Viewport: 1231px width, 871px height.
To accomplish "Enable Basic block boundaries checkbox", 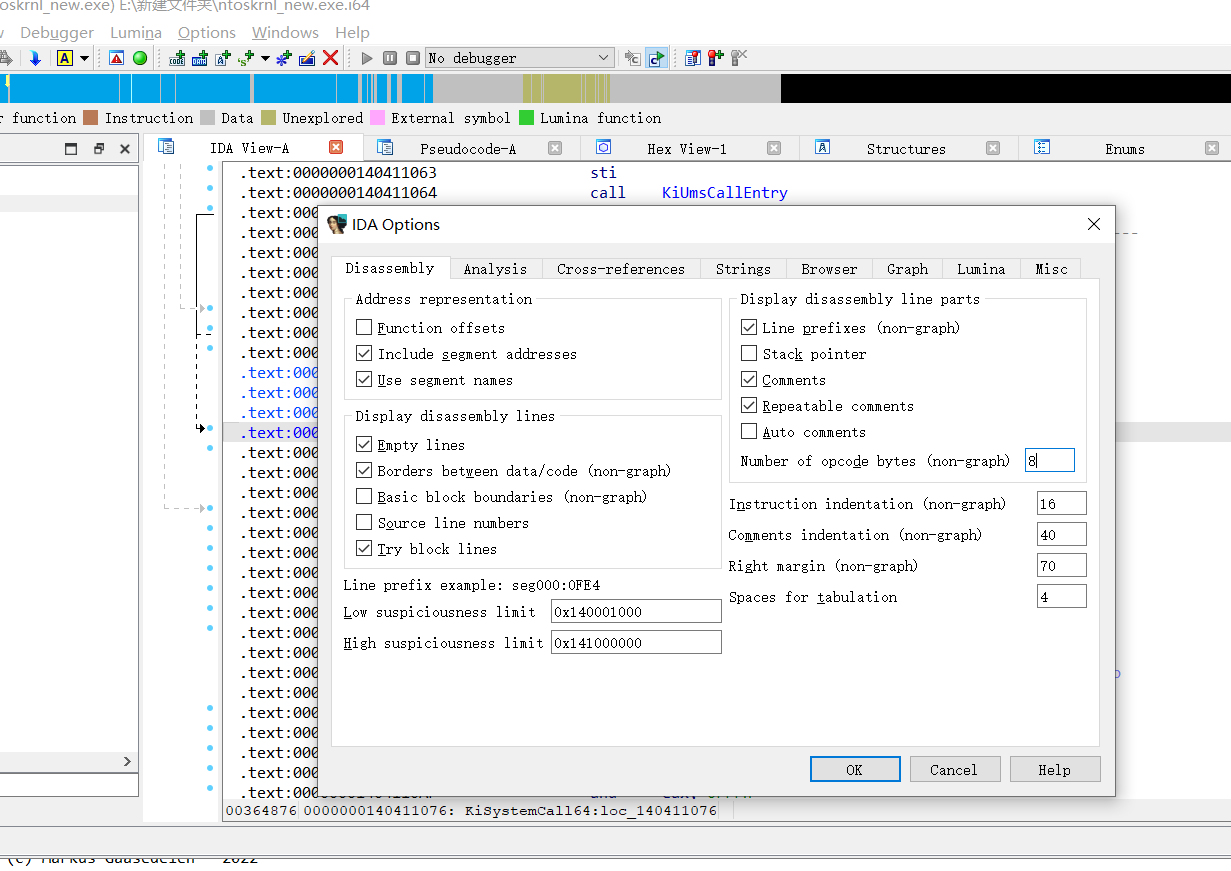I will pos(364,497).
